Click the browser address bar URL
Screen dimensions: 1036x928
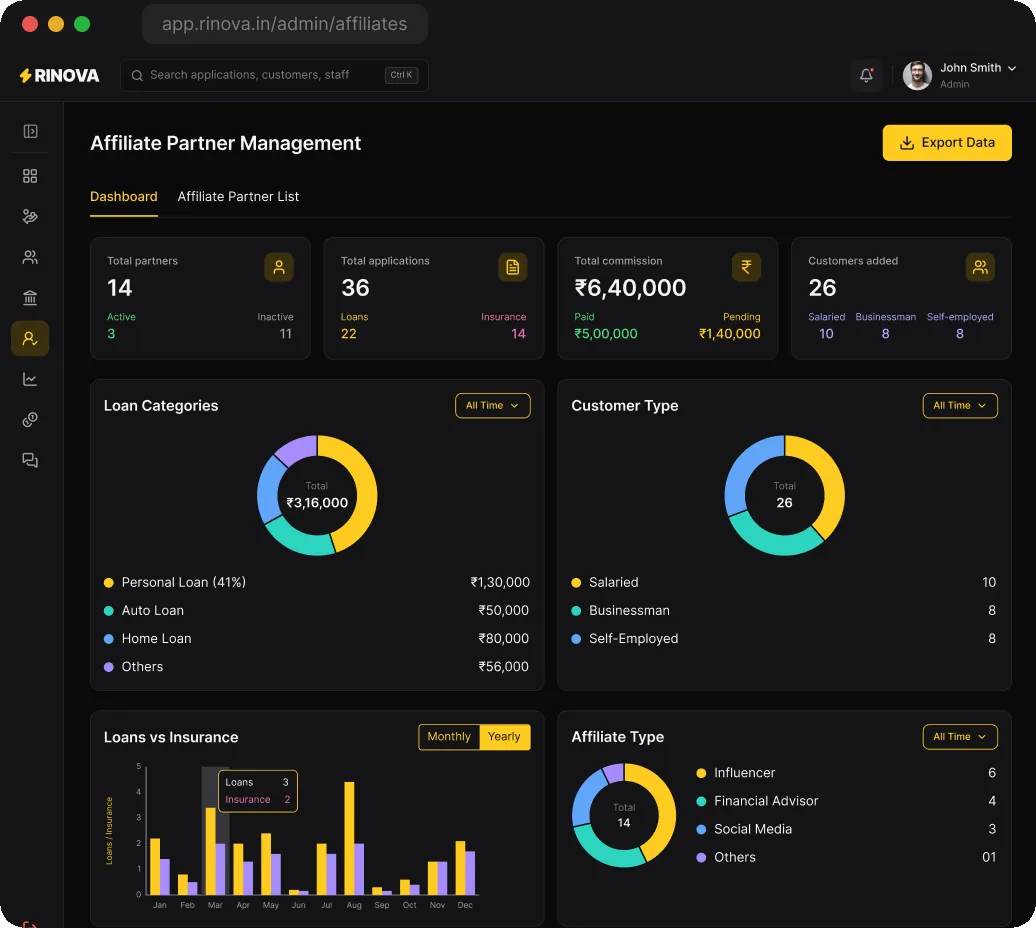[x=285, y=24]
